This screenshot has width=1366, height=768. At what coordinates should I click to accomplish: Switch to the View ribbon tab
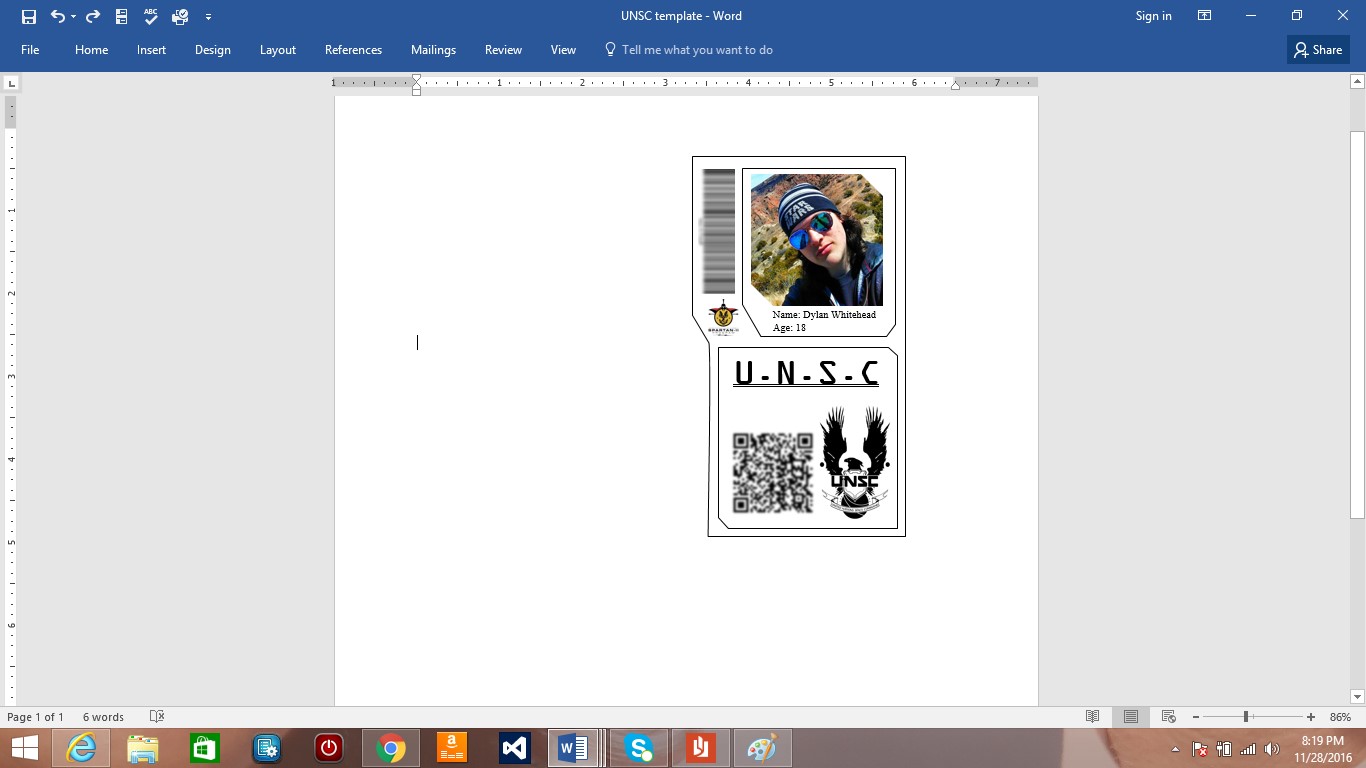[563, 50]
